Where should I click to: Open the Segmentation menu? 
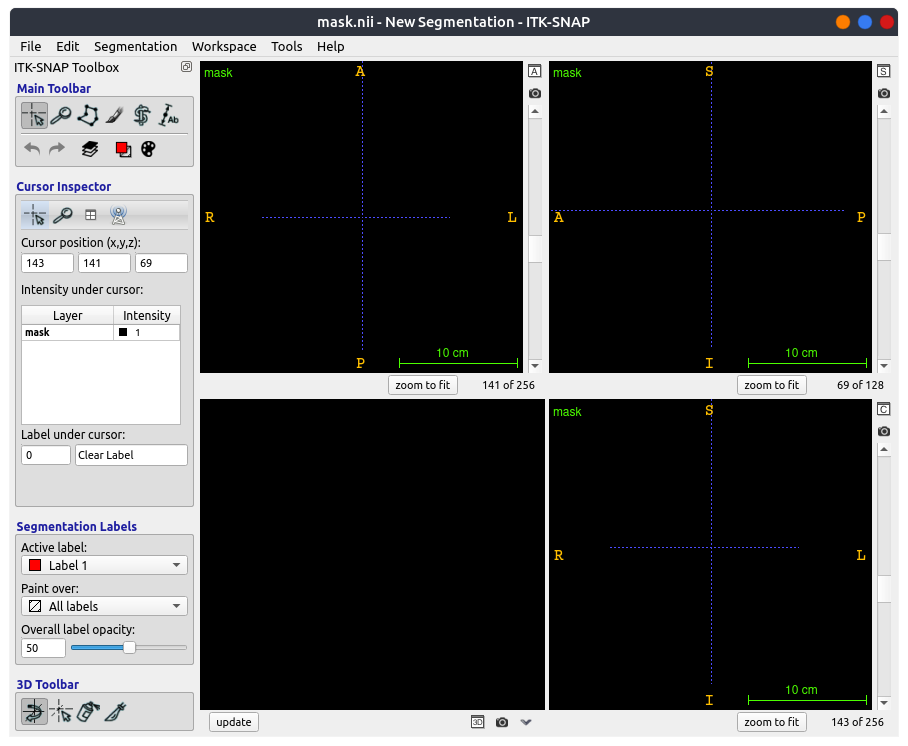click(135, 46)
